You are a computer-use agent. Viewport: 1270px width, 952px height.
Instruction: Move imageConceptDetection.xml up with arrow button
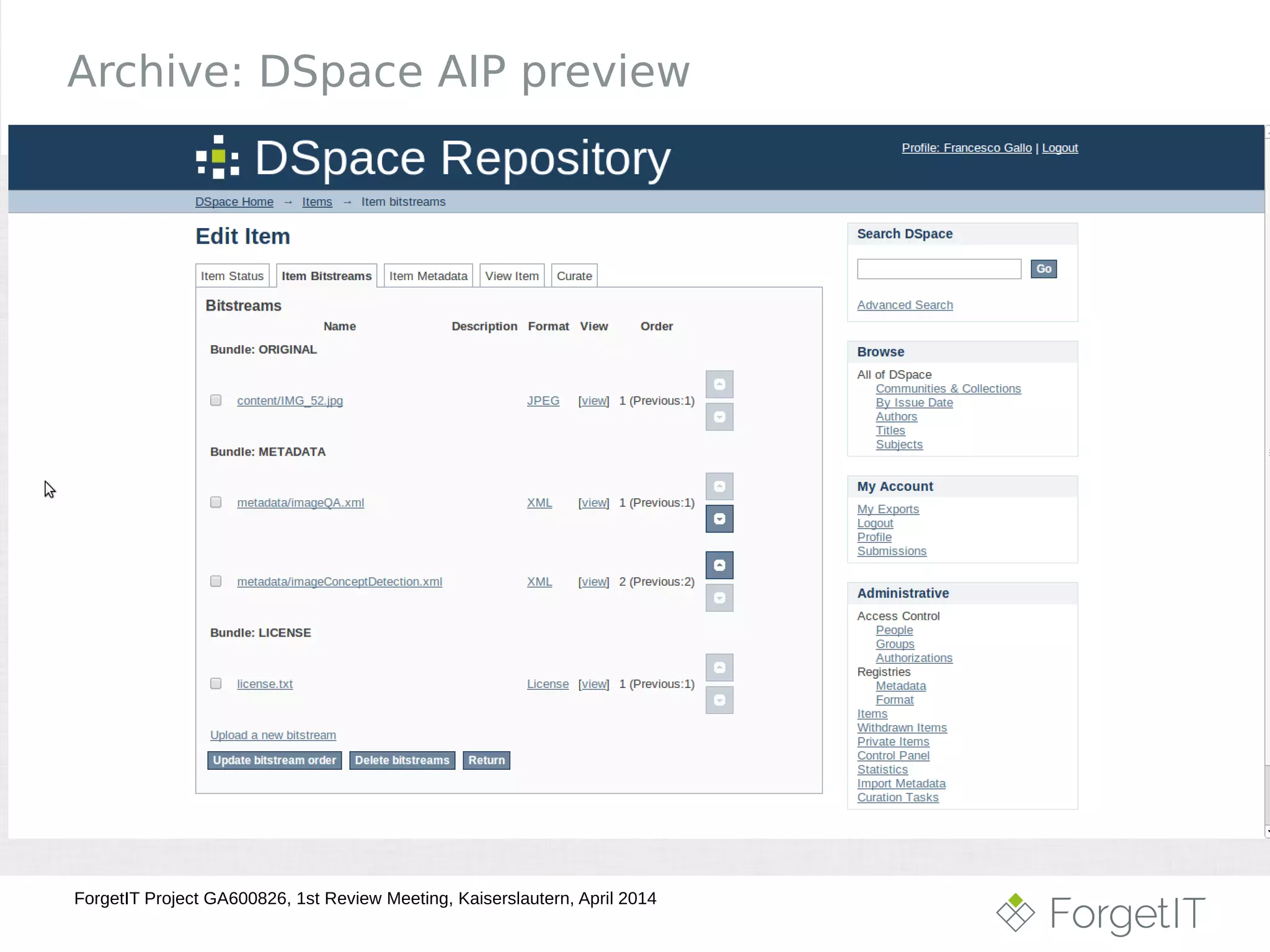(x=719, y=565)
